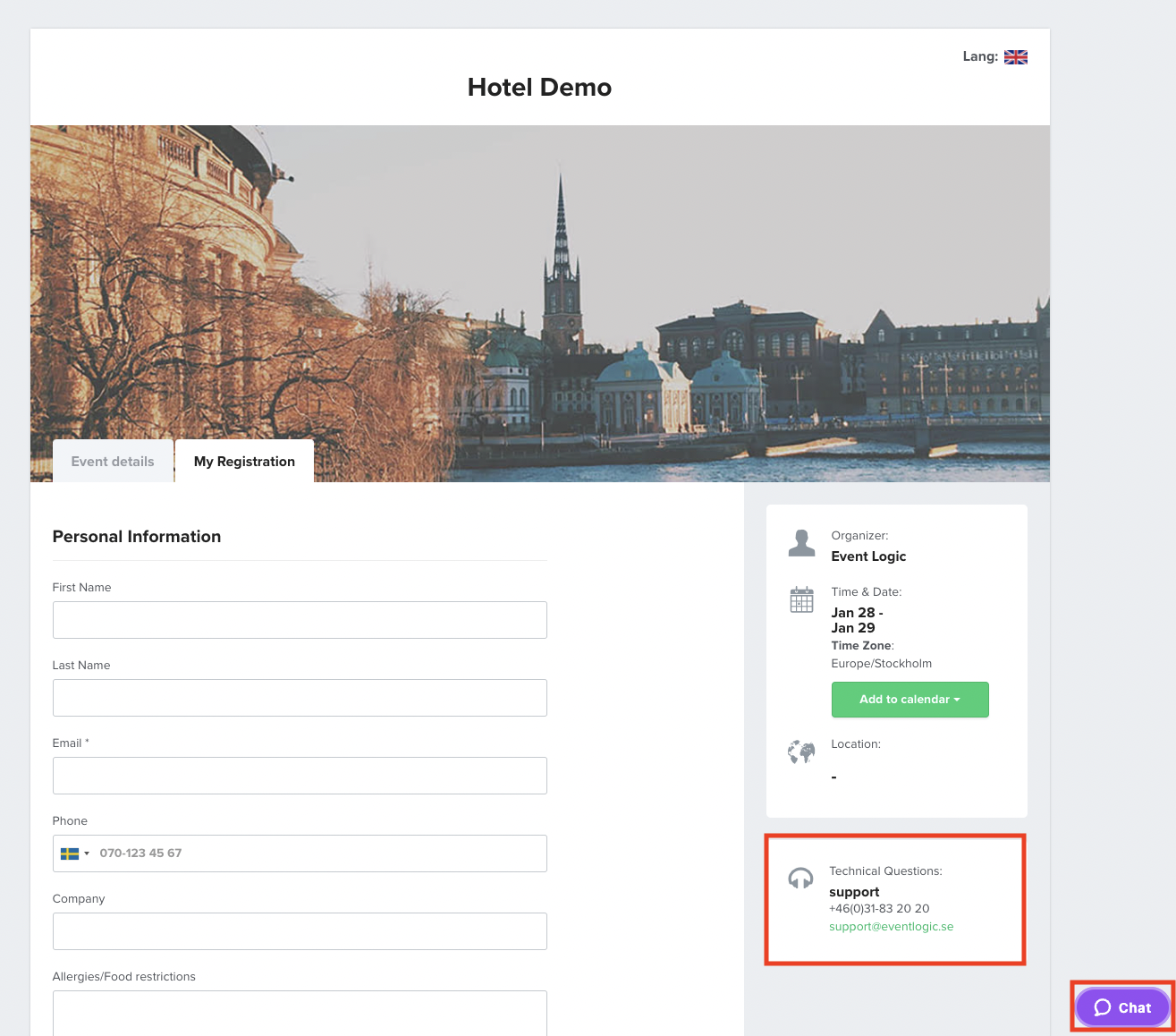Open the Swedish flag country code selector
The height and width of the screenshot is (1036, 1176).
tap(75, 853)
